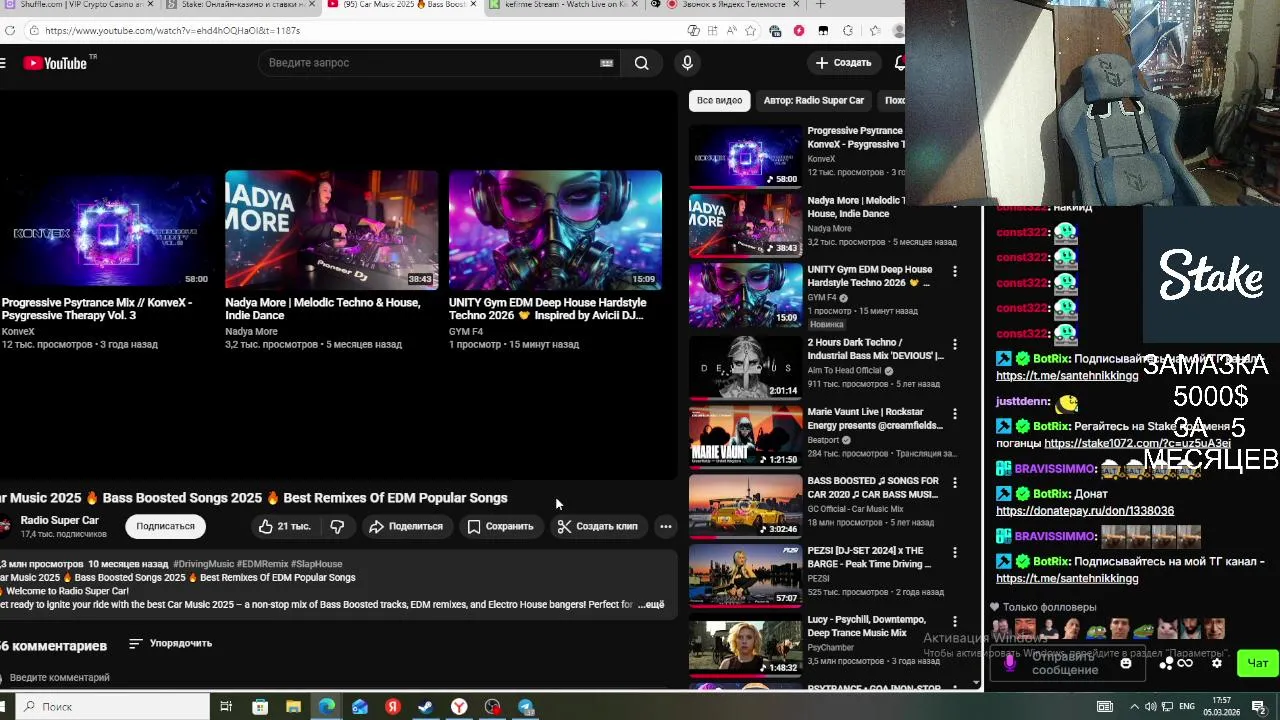Like the video with 21 тыс. thumbs up

click(x=285, y=526)
